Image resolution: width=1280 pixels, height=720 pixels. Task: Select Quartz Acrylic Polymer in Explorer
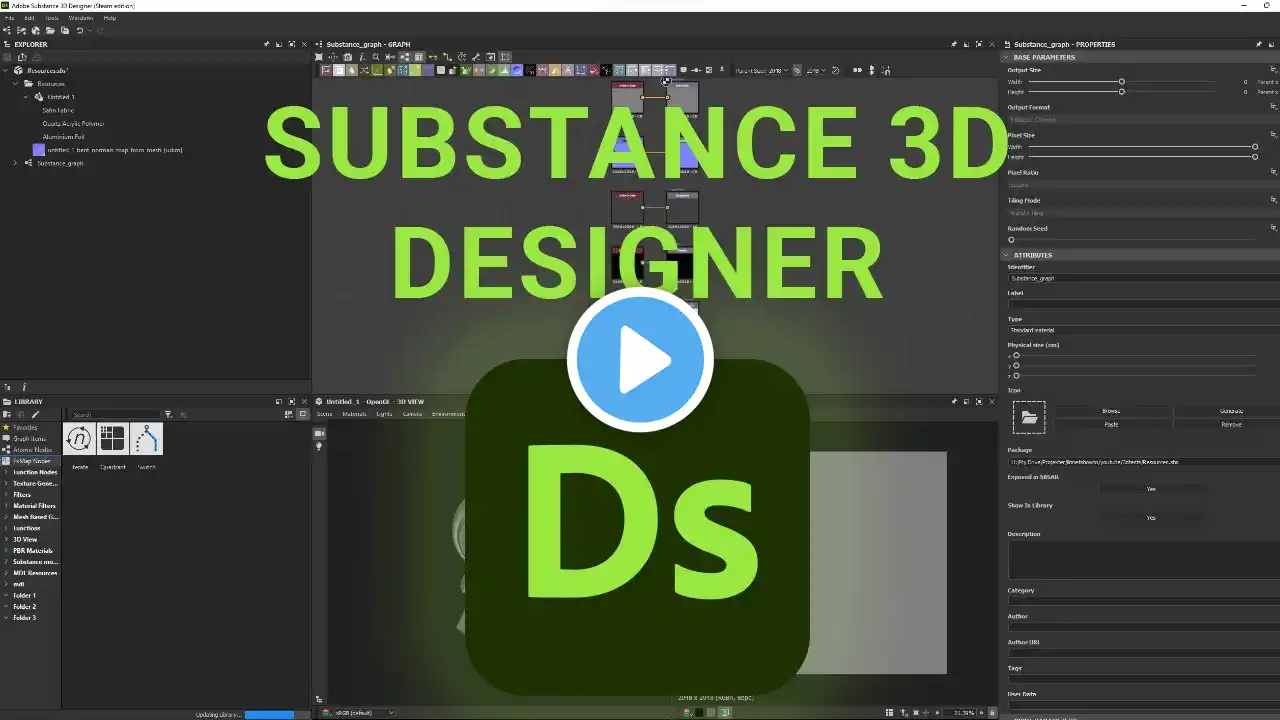click(x=73, y=123)
